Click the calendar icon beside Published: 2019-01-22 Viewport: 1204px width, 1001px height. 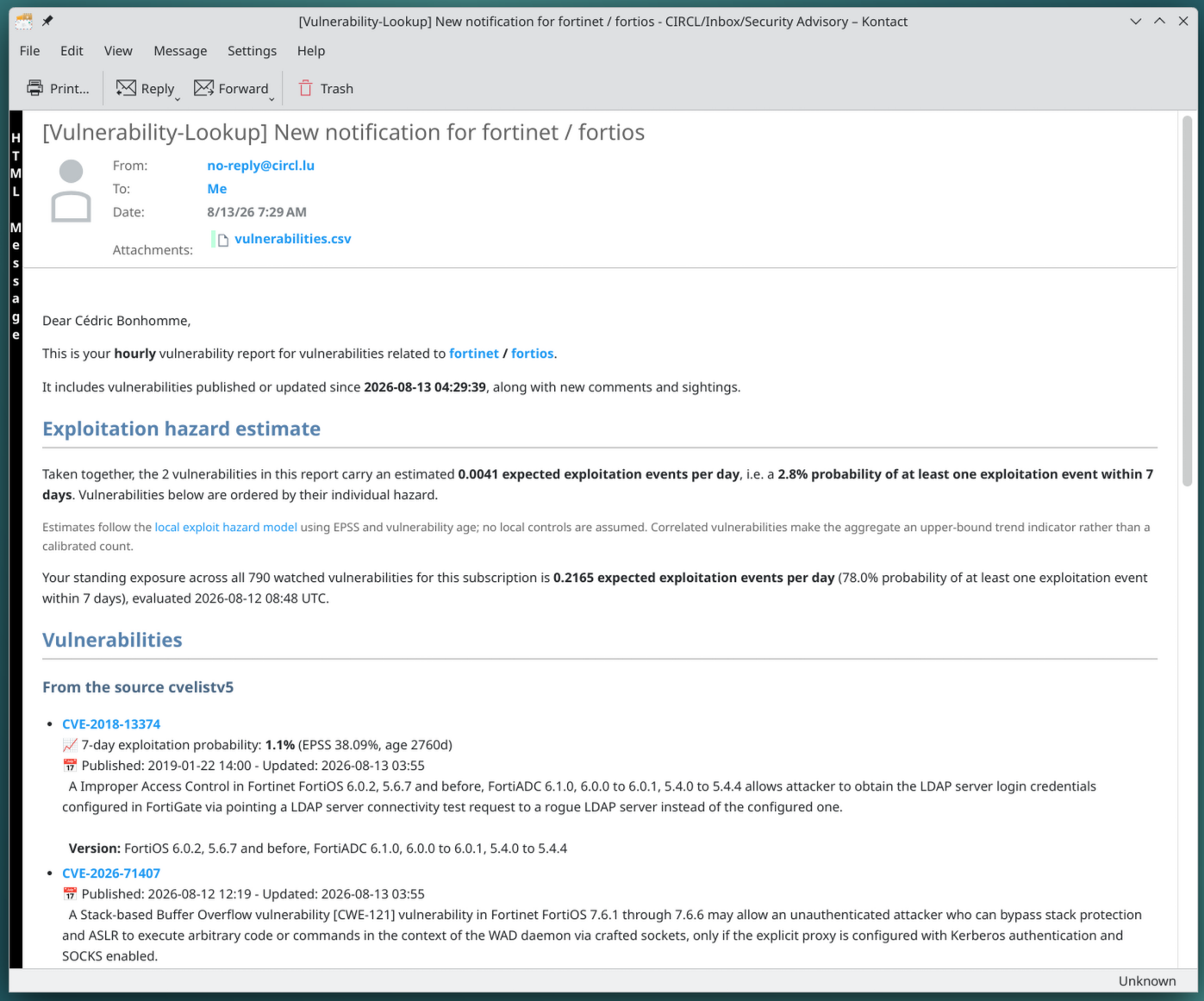(70, 766)
